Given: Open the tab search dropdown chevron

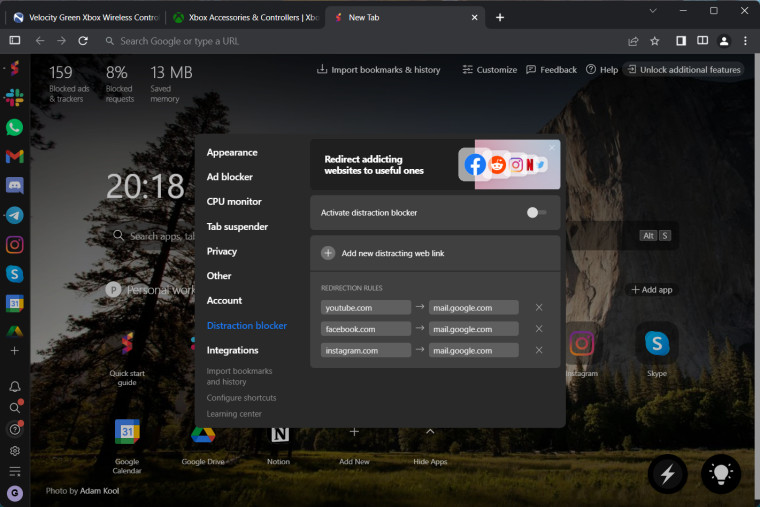Looking at the screenshot, I should 653,11.
